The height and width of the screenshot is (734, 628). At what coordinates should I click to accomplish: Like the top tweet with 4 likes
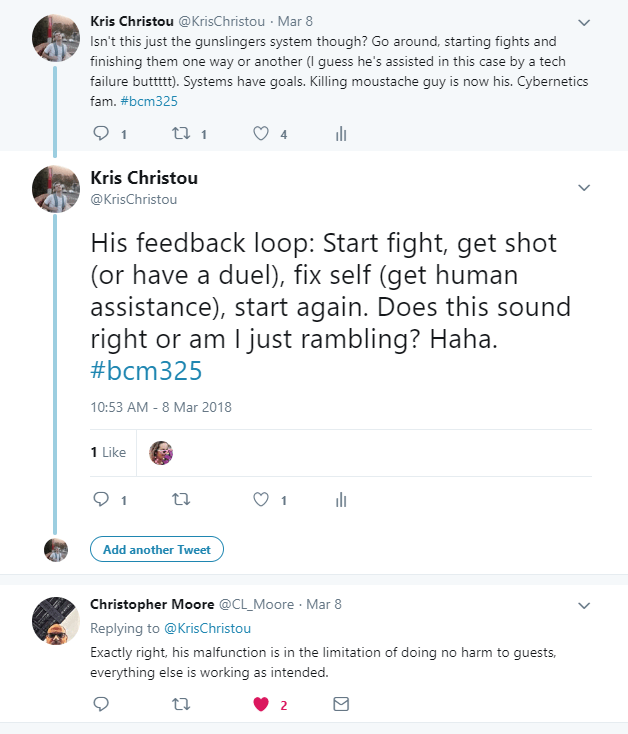[x=262, y=134]
